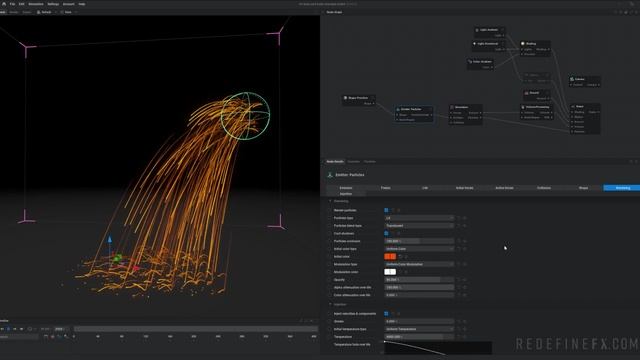The image size is (640, 360).
Task: Open the white Modulation color swatch
Action: (x=390, y=272)
